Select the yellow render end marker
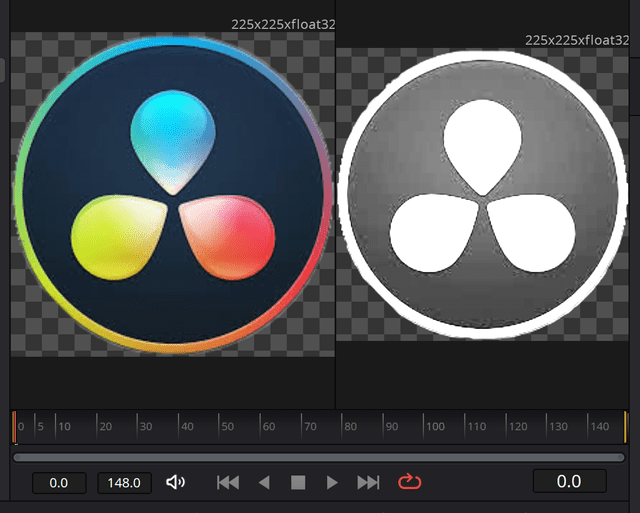The height and width of the screenshot is (513, 640). [625, 427]
